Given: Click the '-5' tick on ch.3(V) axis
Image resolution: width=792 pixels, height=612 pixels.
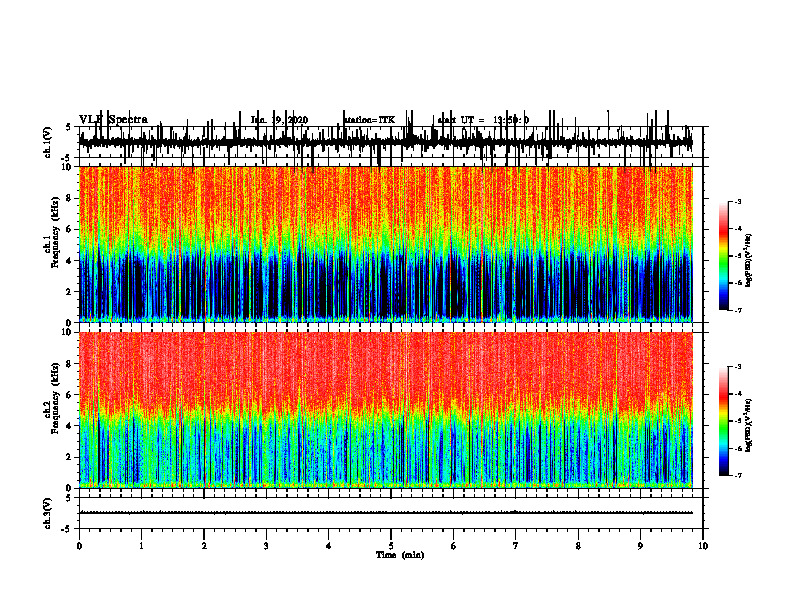Looking at the screenshot, I should tap(67, 529).
